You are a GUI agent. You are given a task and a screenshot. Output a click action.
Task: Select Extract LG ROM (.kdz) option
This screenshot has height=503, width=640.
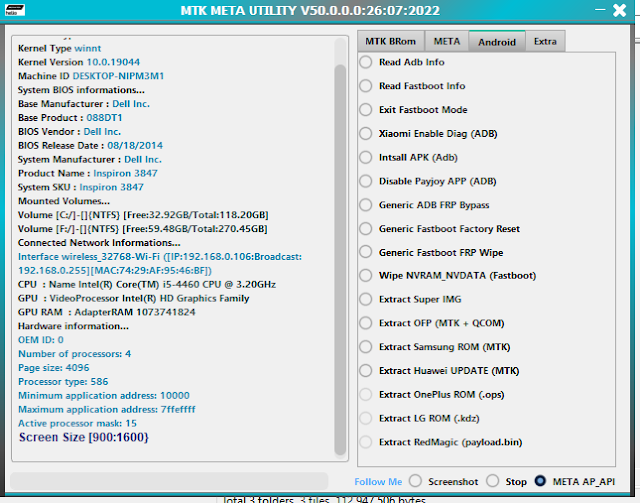(420, 418)
